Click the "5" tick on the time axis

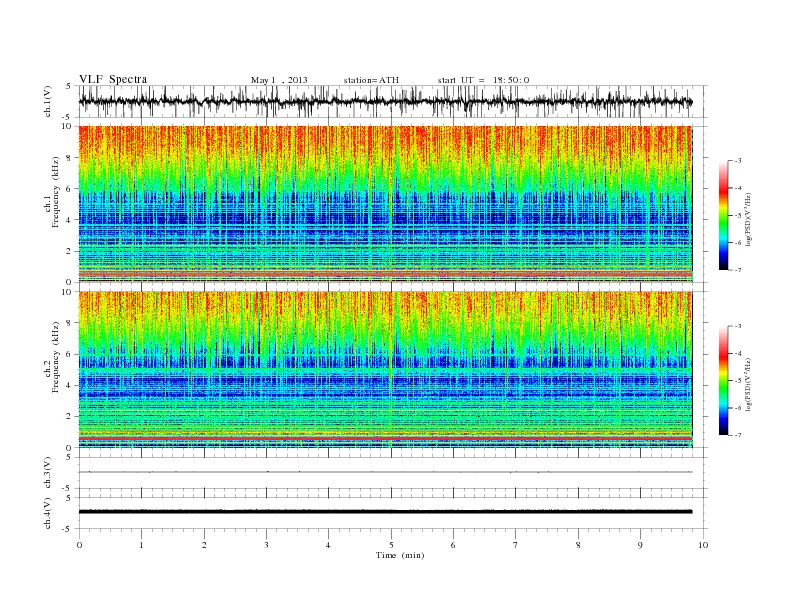pos(391,545)
